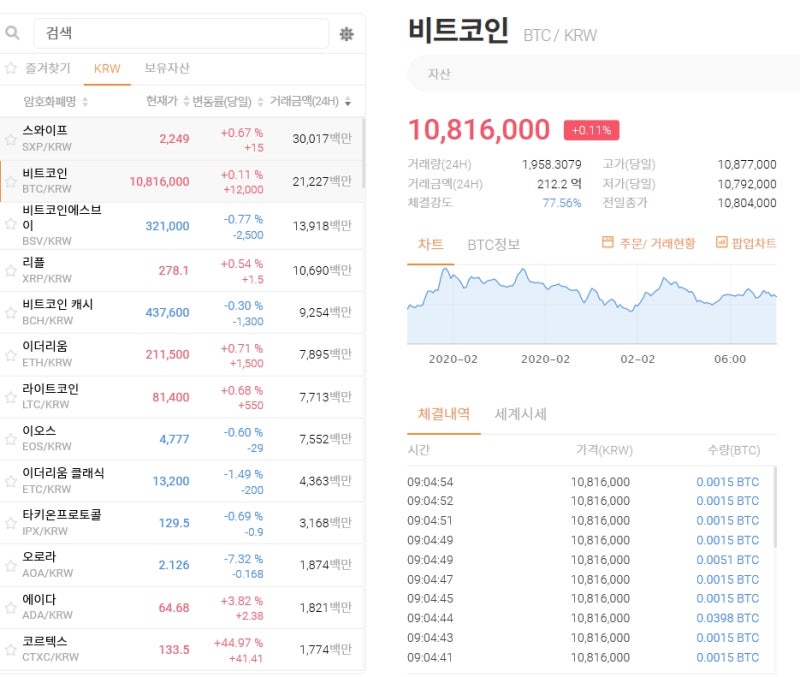
Task: Sort by 변동률(당일) arrows
Action: (260, 102)
